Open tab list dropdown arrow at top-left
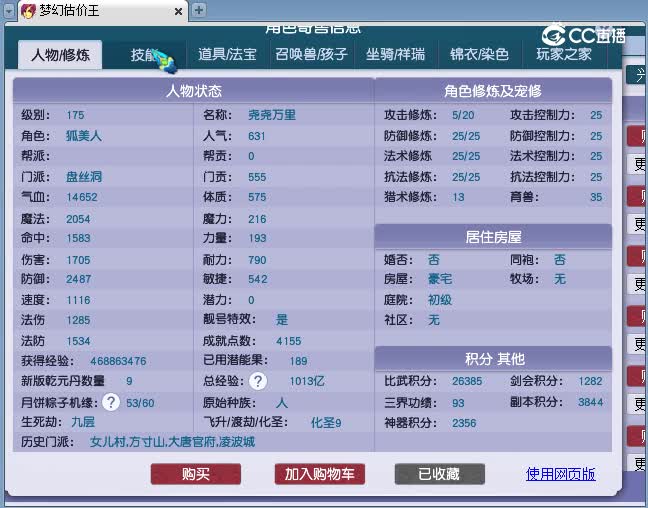 click(x=9, y=11)
